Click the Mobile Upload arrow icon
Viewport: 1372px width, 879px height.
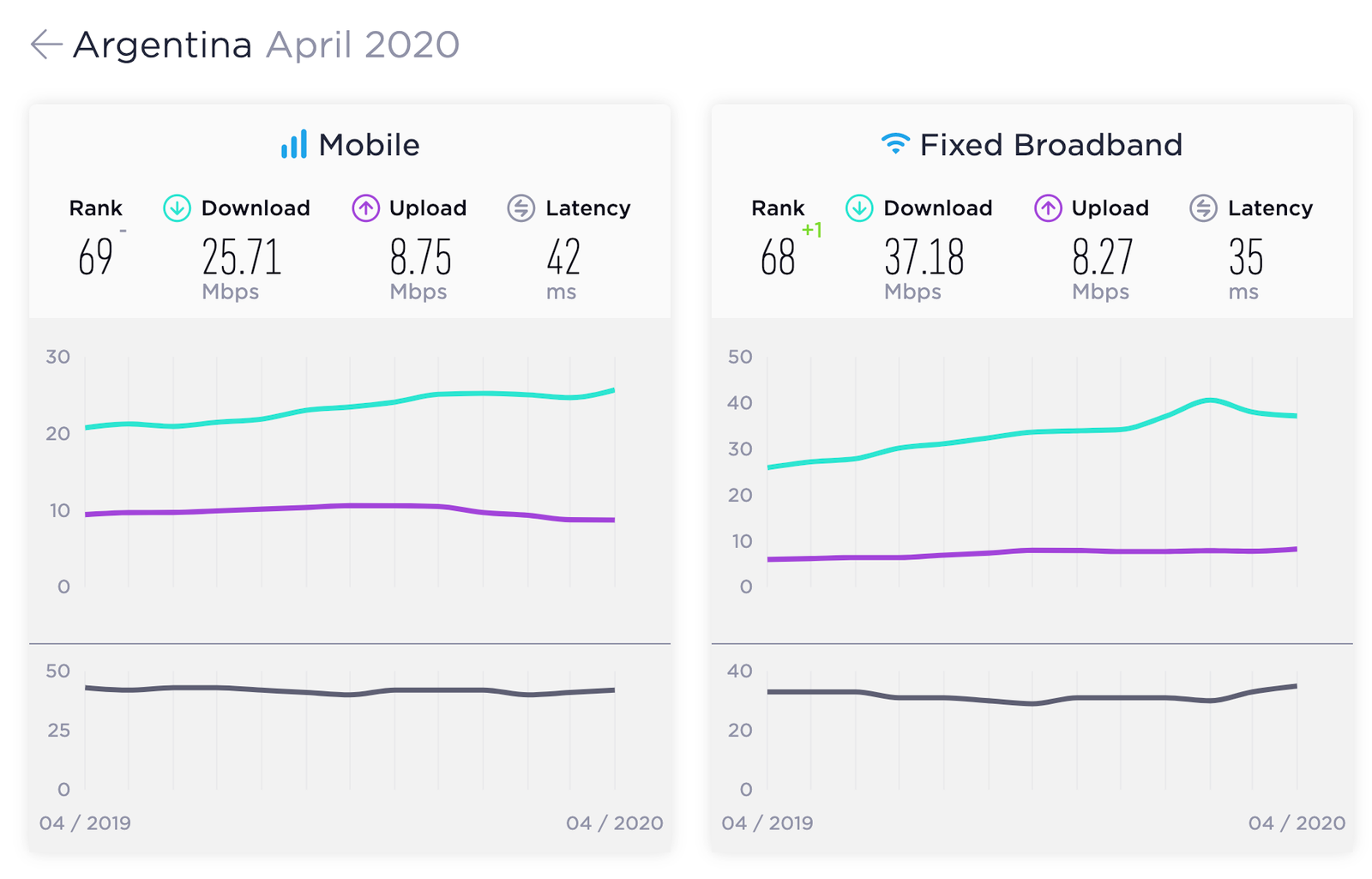pyautogui.click(x=365, y=208)
